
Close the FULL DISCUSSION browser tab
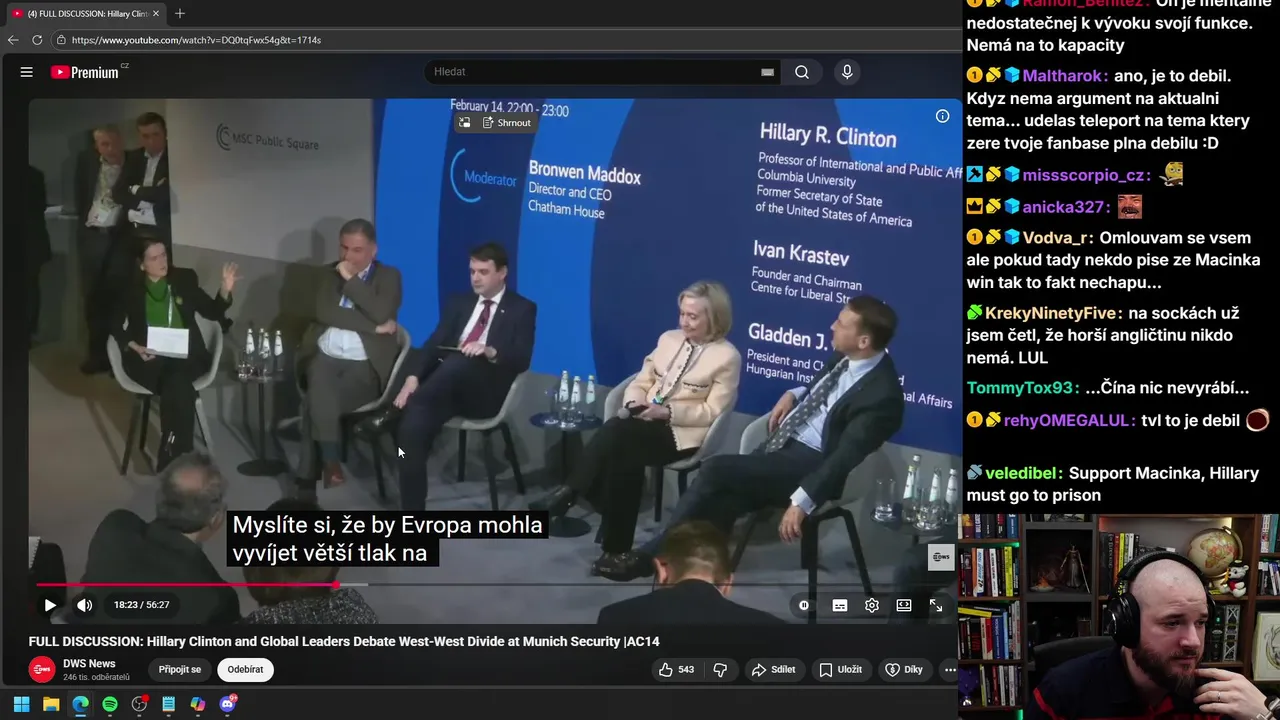(156, 14)
